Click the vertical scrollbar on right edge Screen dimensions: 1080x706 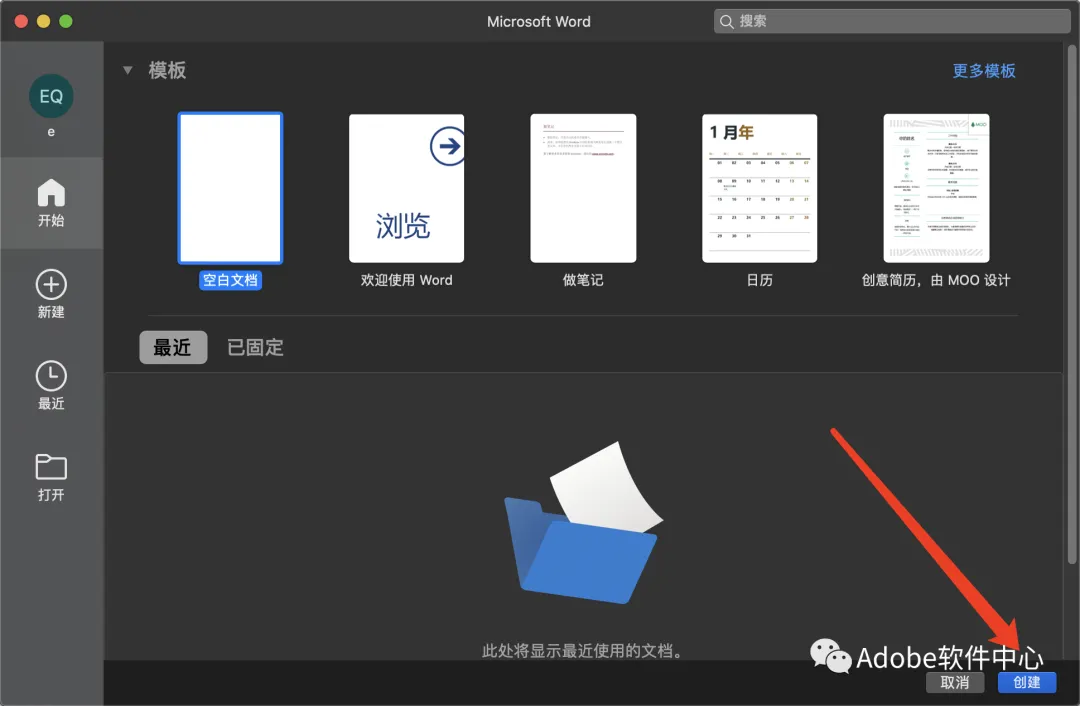(1072, 303)
